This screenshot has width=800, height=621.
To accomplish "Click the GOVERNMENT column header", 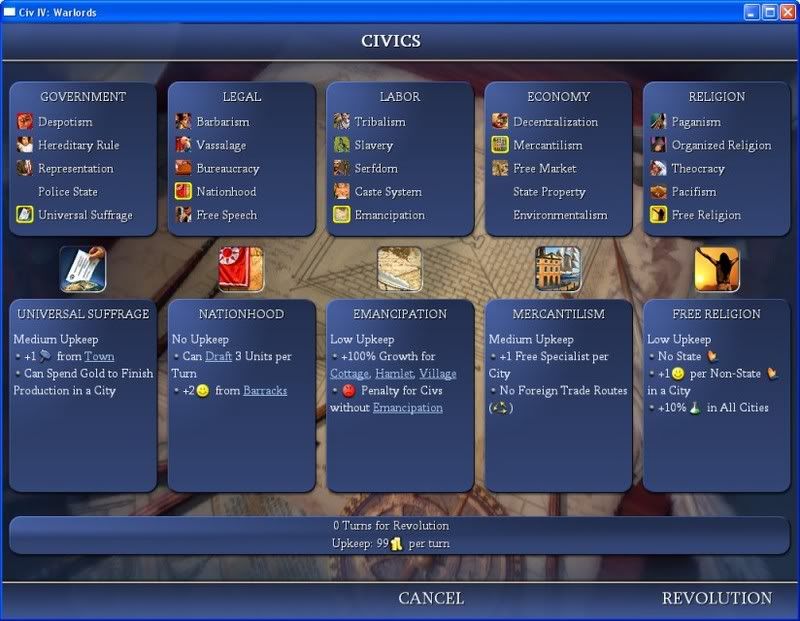I will tap(83, 96).
